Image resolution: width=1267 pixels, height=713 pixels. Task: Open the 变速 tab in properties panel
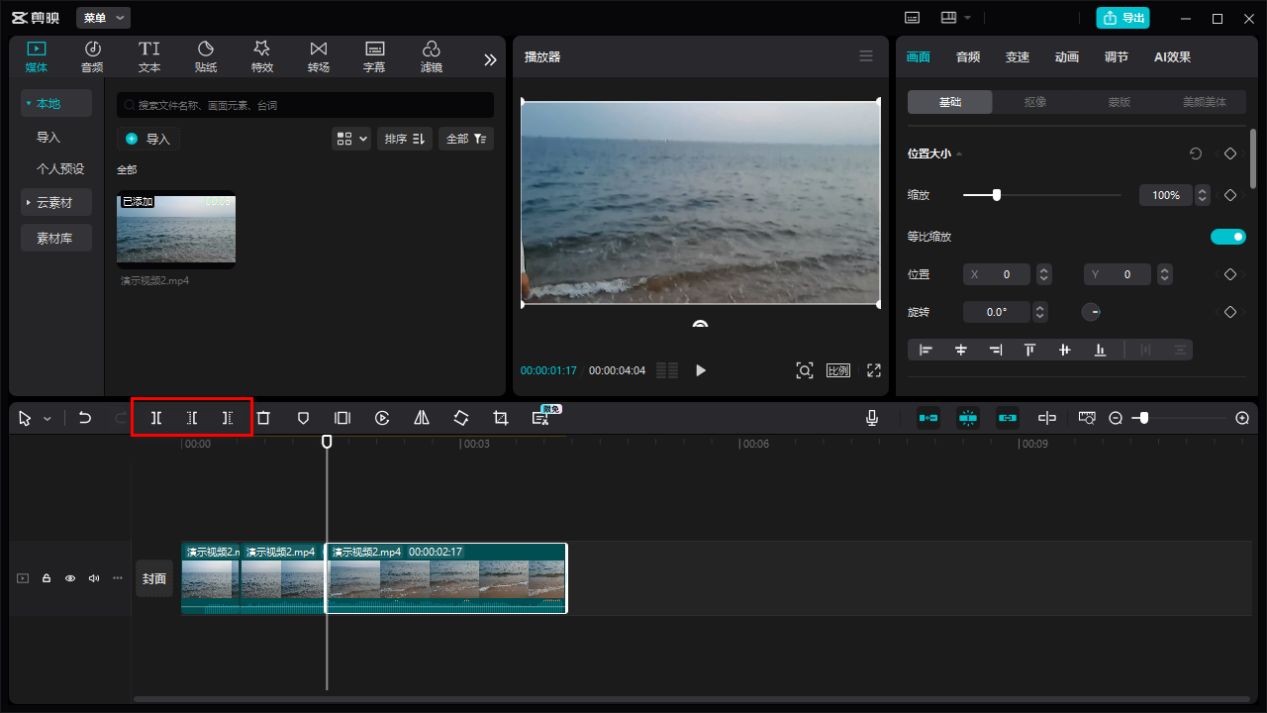tap(1017, 57)
